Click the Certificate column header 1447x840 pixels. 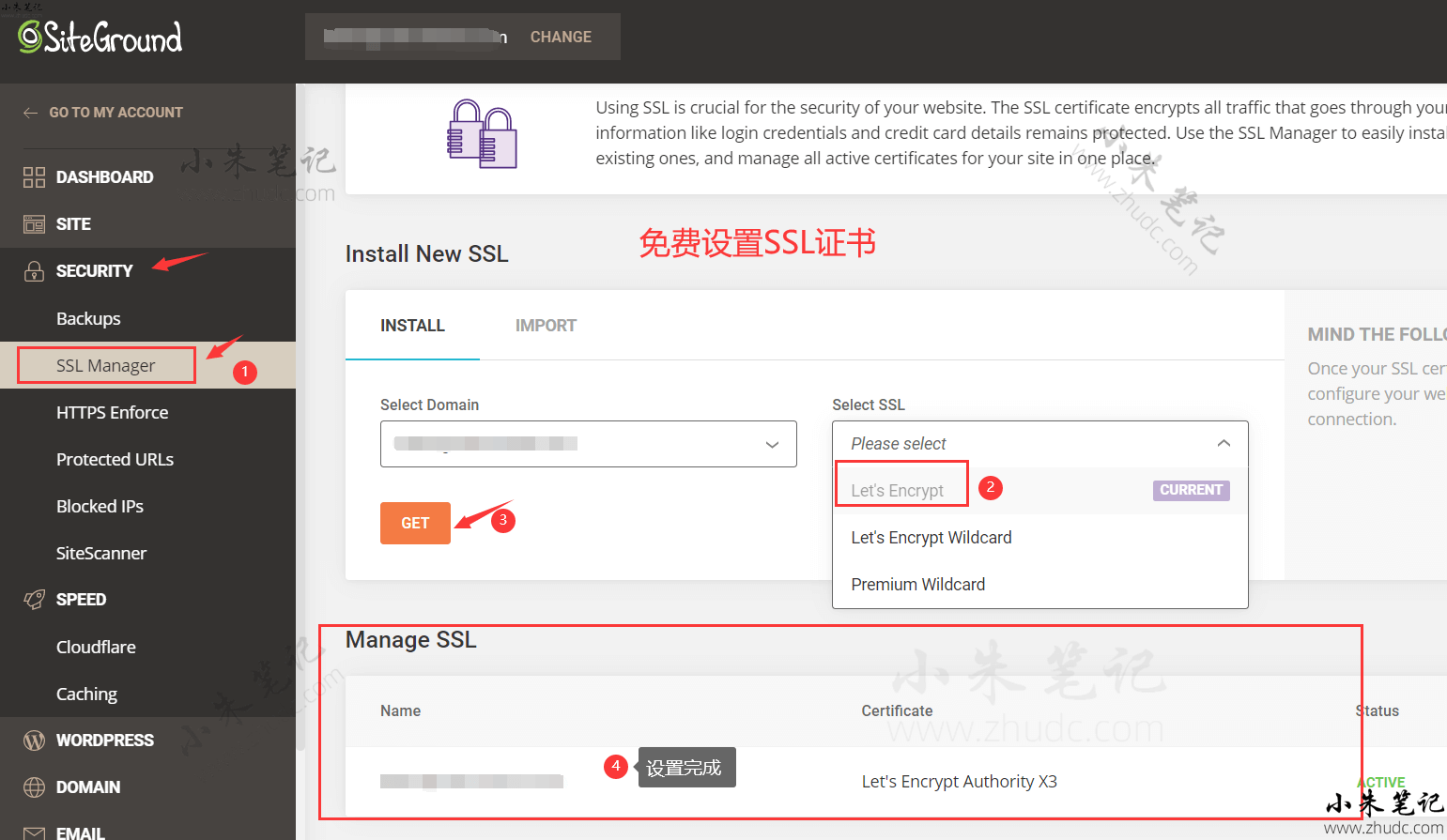pos(897,711)
